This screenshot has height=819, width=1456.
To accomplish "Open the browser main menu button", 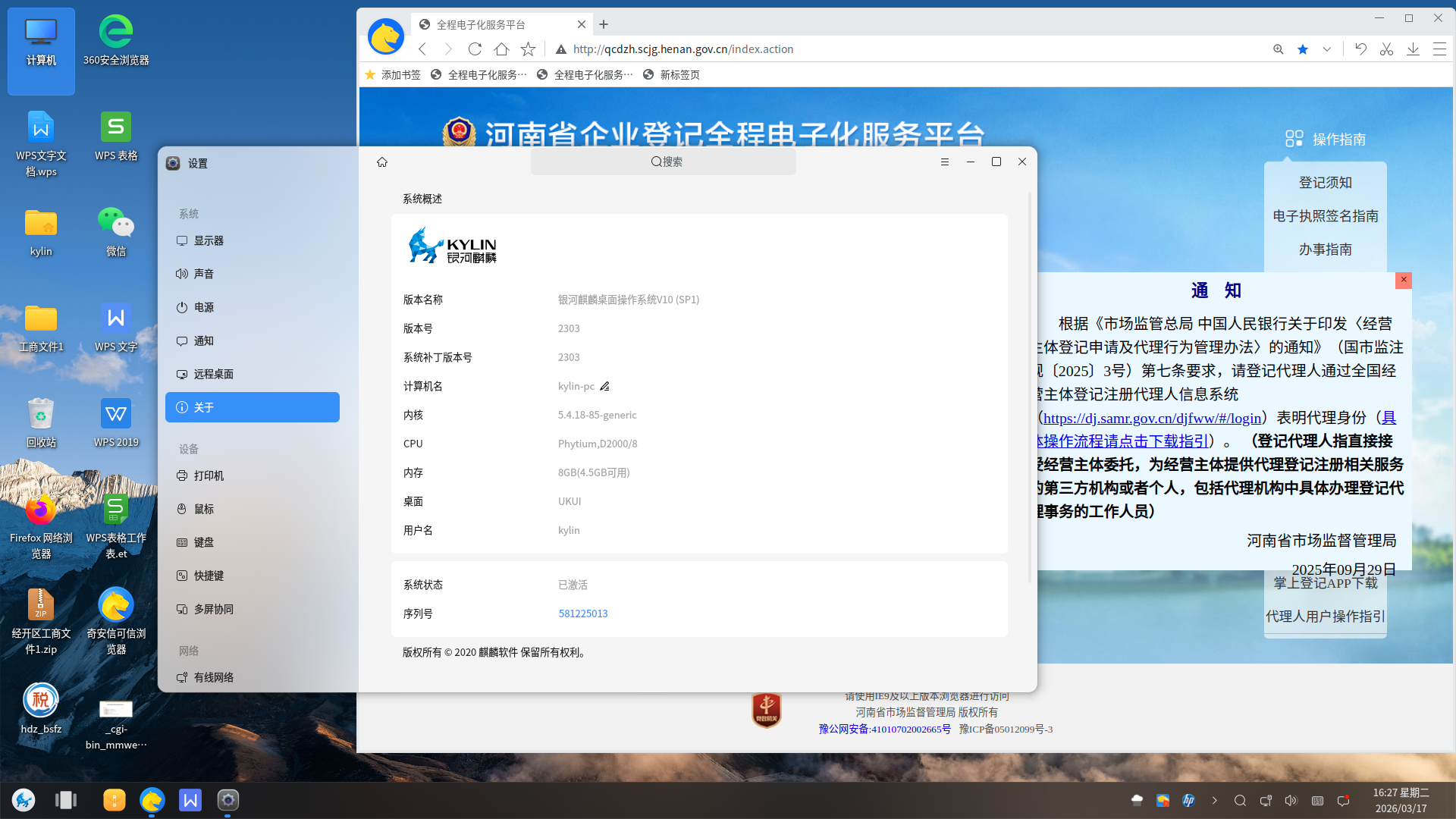I will (x=1439, y=49).
